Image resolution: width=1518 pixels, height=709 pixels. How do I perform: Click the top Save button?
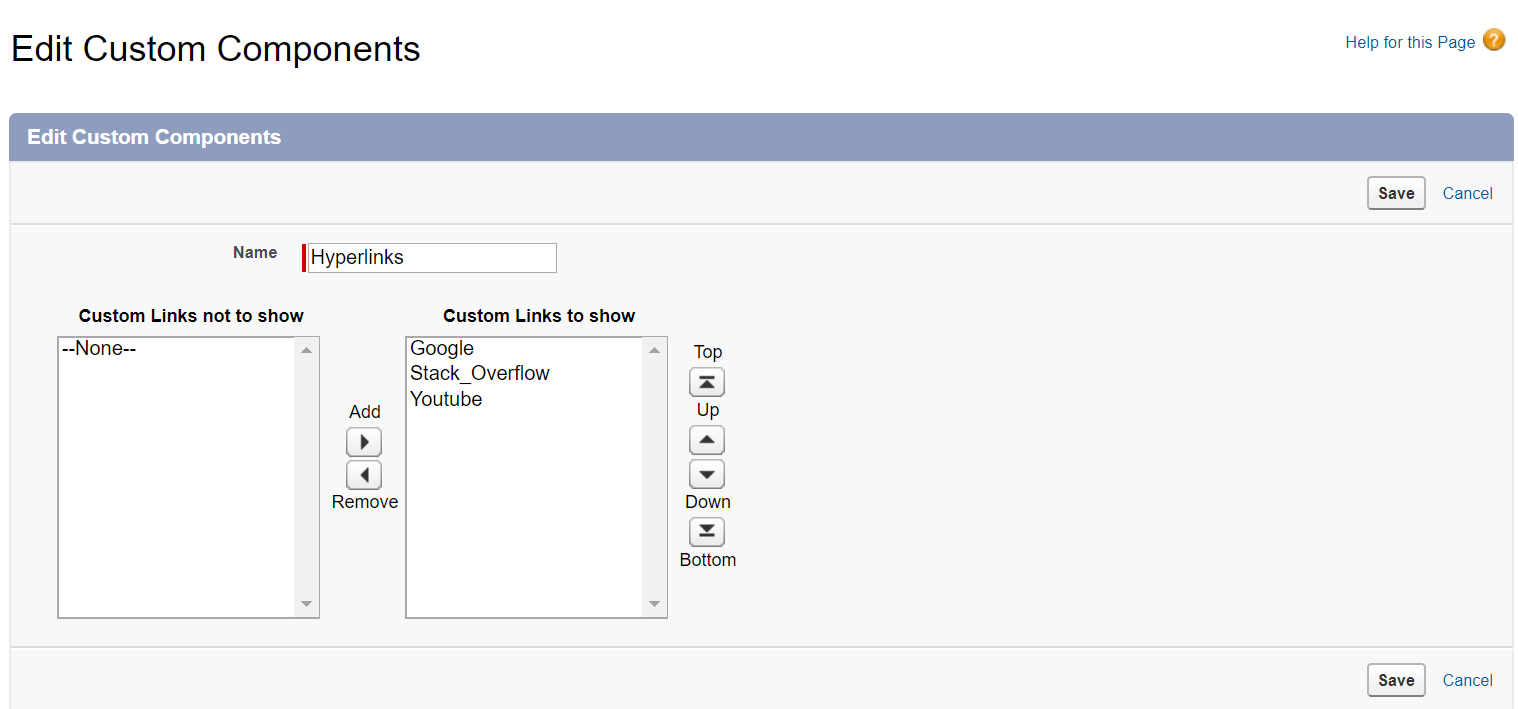pyautogui.click(x=1395, y=193)
